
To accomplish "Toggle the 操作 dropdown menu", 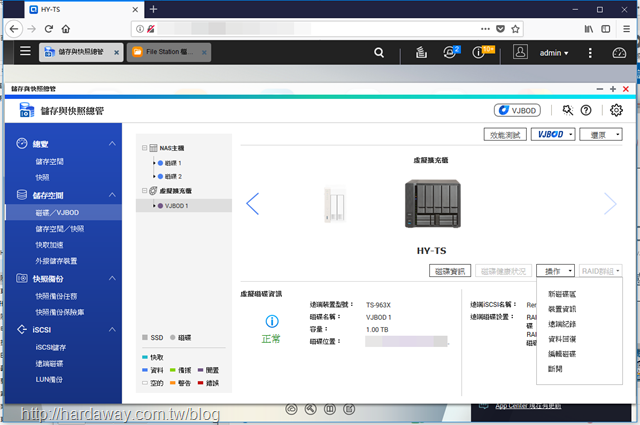I will click(x=556, y=271).
